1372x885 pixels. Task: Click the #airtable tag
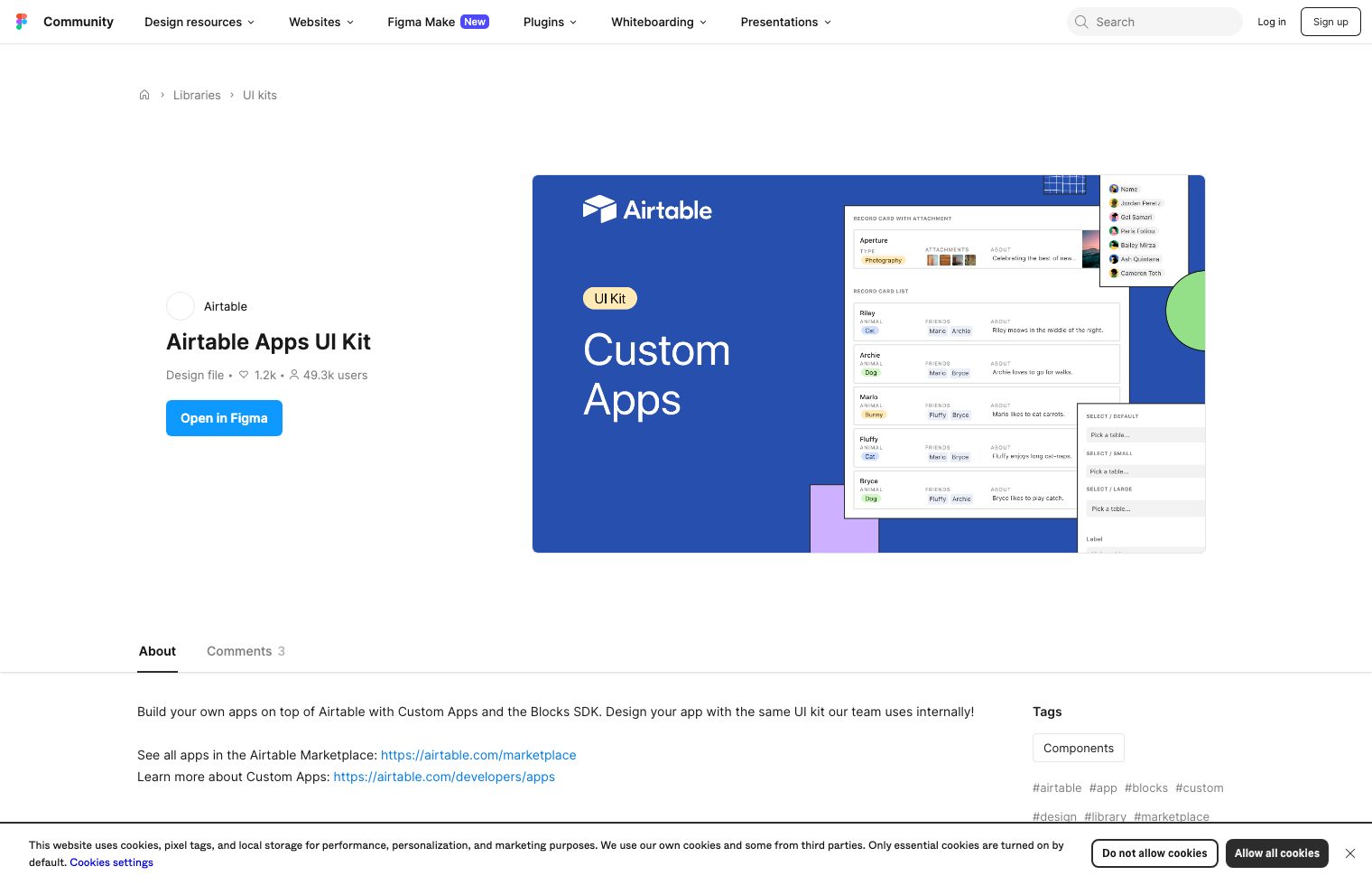pyautogui.click(x=1056, y=787)
